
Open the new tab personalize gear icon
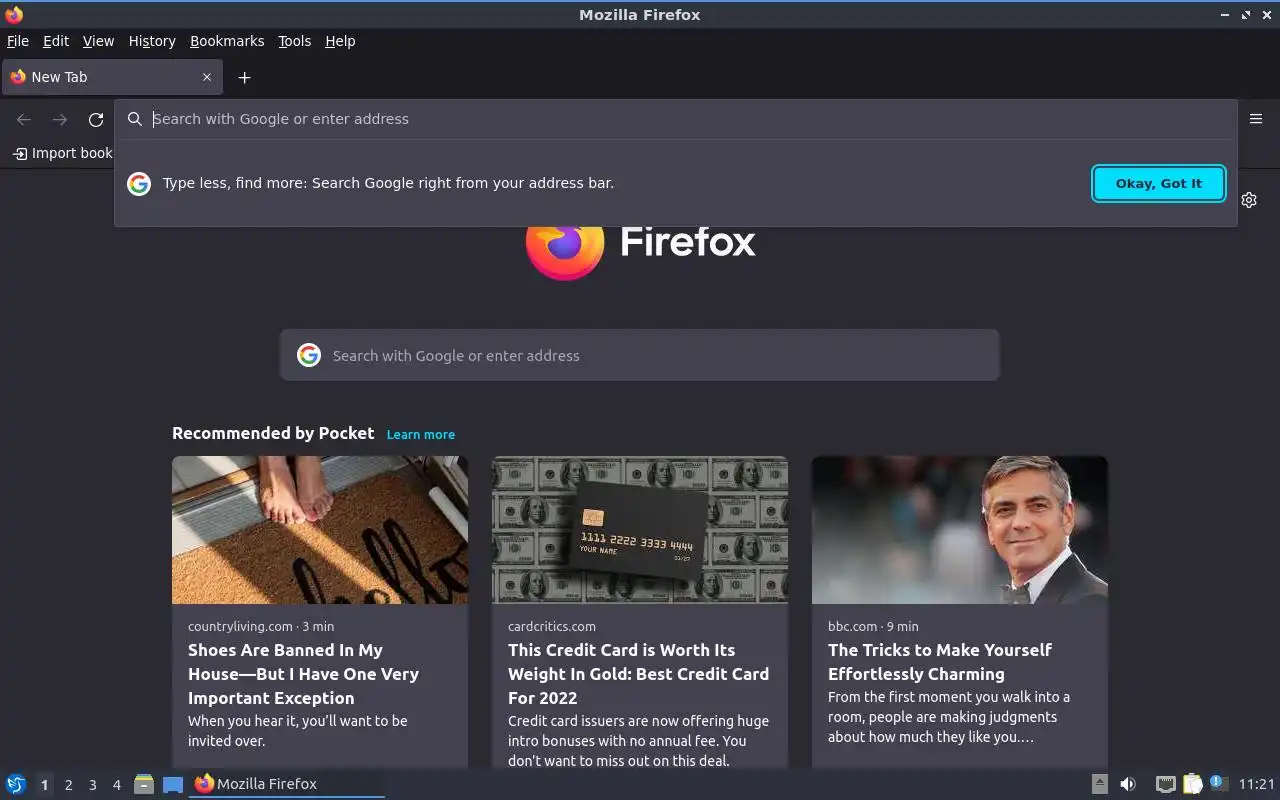1249,200
